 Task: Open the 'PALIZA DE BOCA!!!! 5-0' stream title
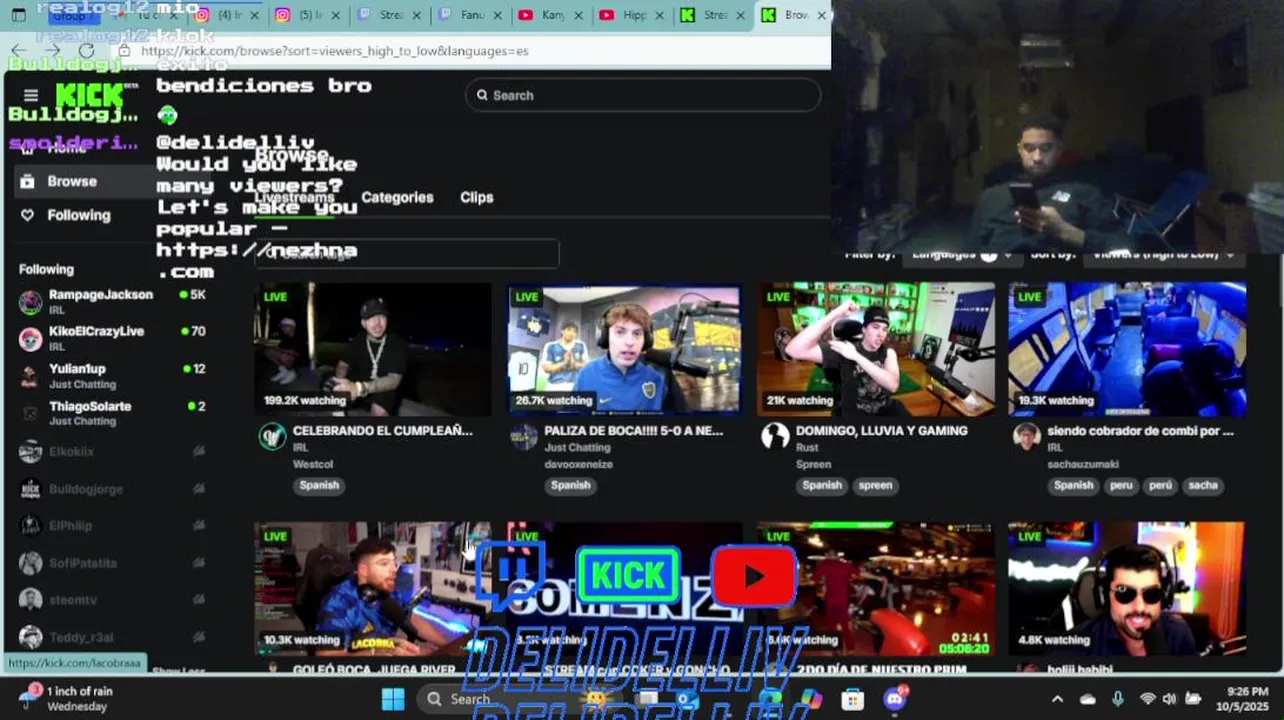point(633,431)
